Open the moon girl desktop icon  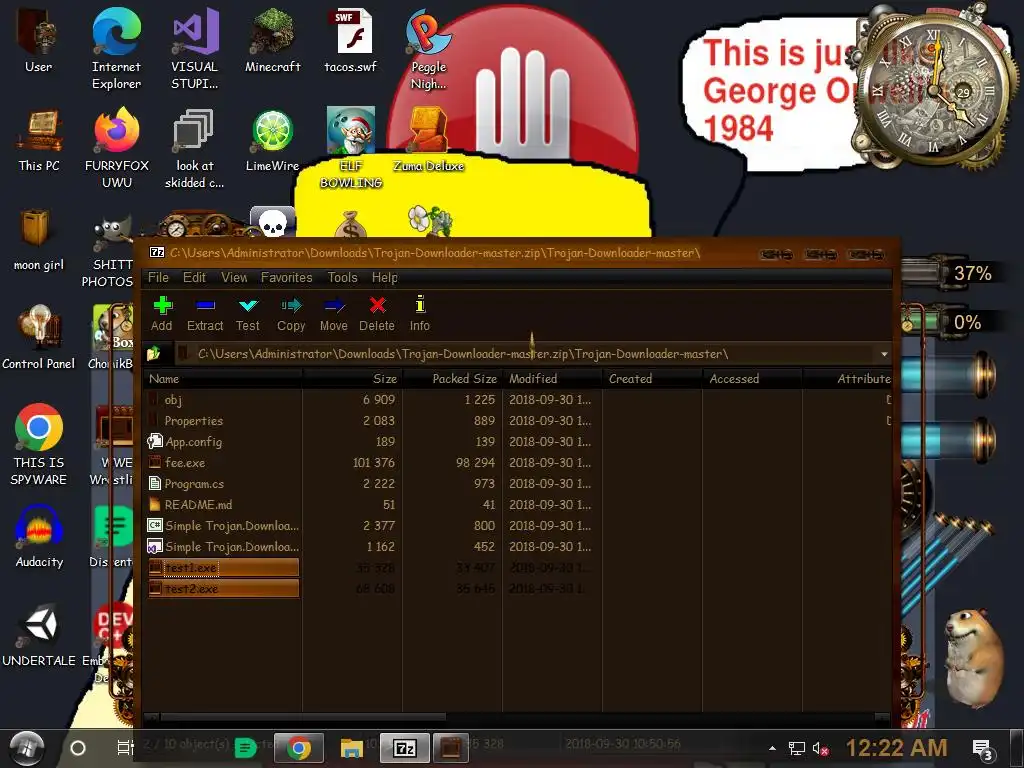(x=39, y=239)
